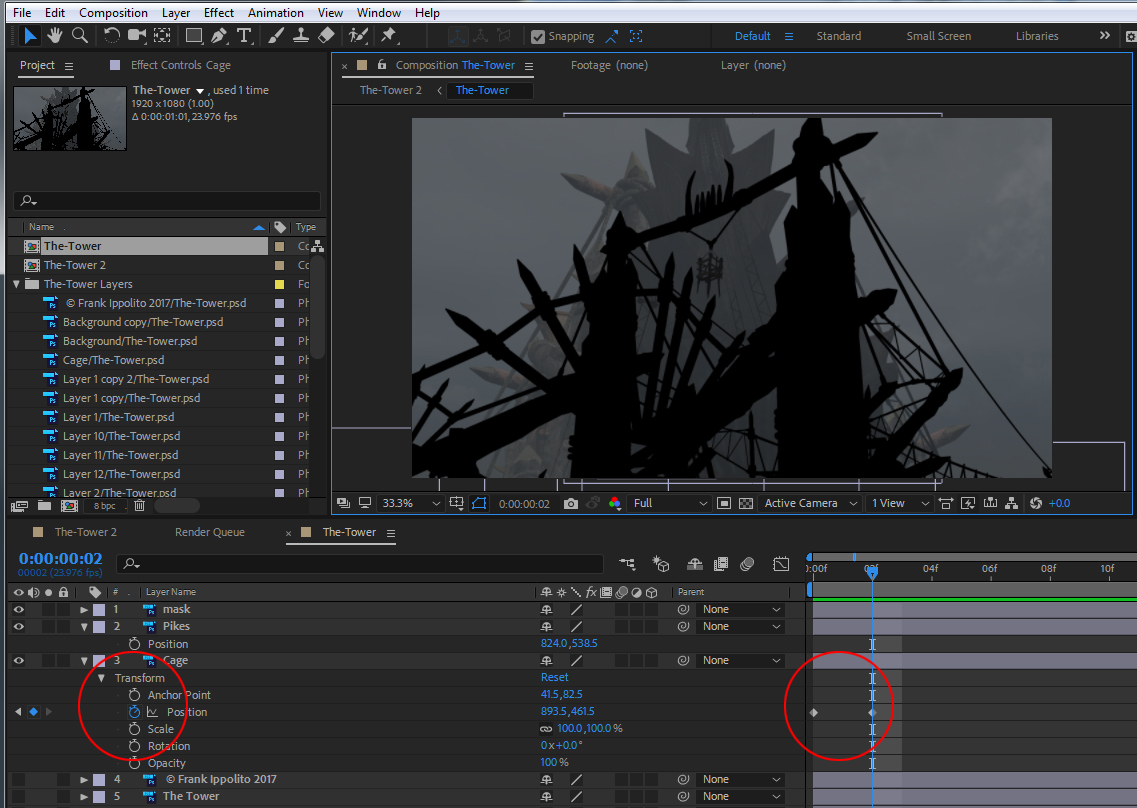Viewport: 1137px width, 808px height.
Task: Click the Show Channel color icon
Action: 615,503
